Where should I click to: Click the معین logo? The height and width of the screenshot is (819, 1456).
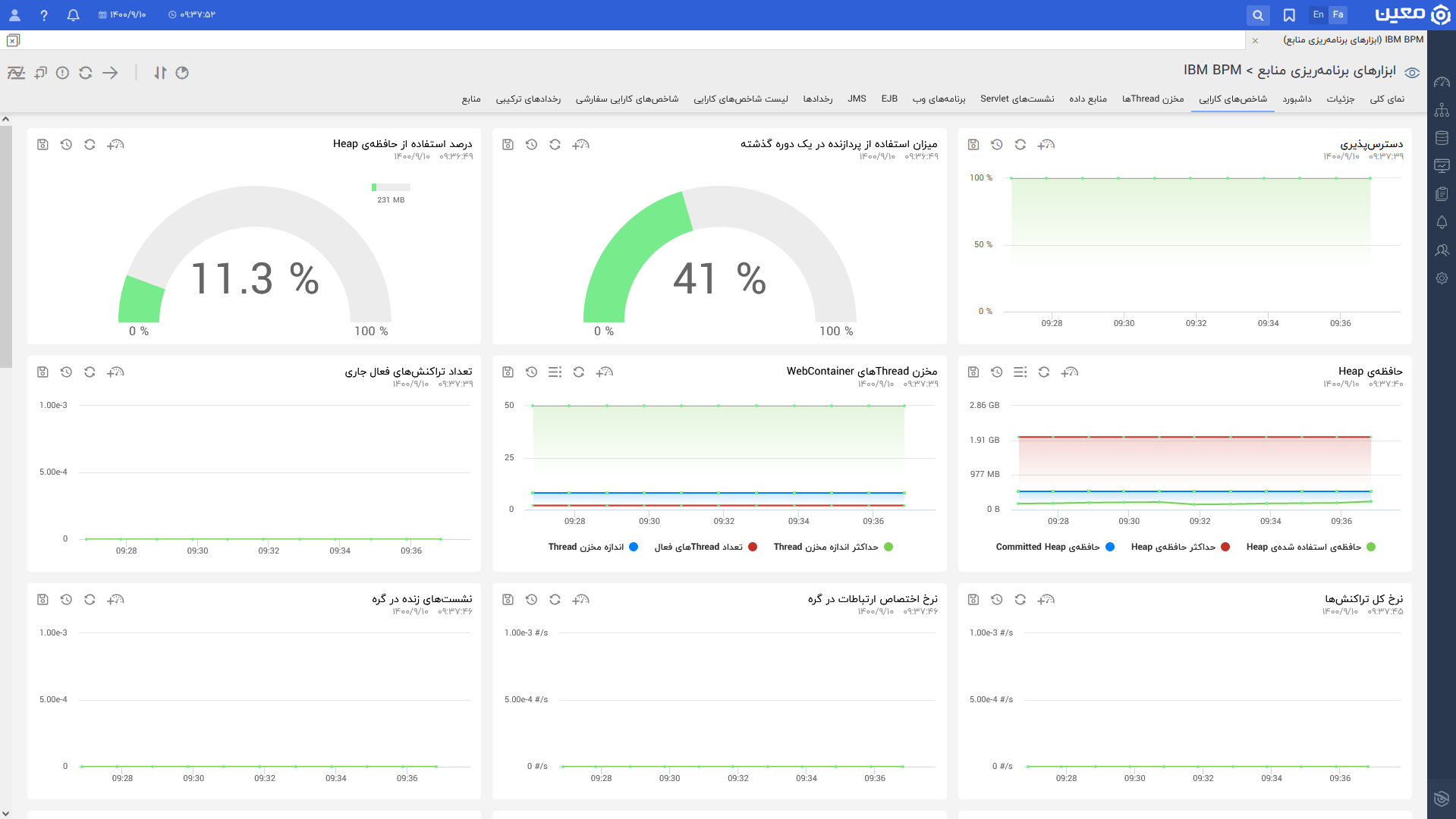click(x=1412, y=14)
